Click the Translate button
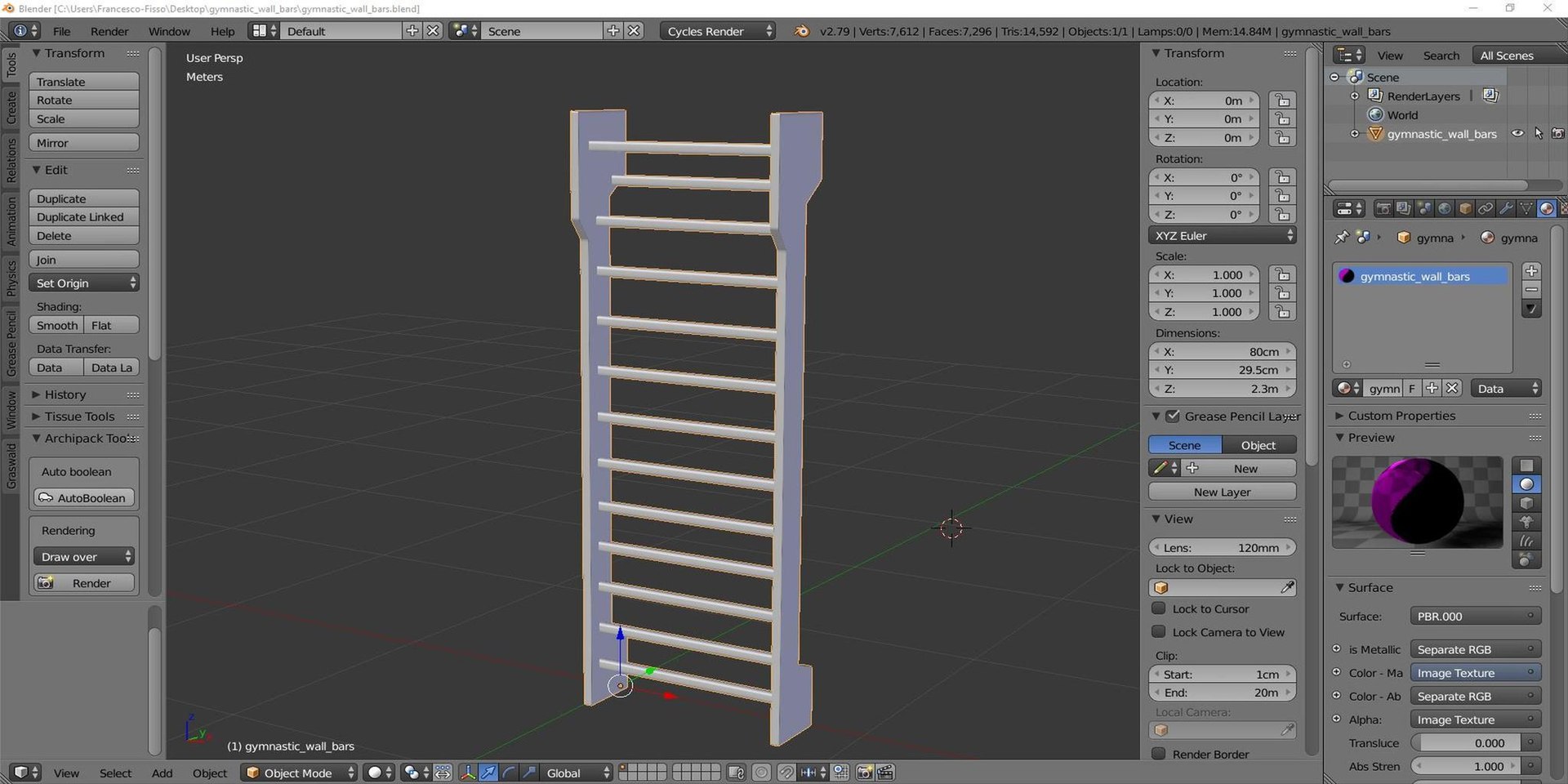The width and height of the screenshot is (1568, 784). pyautogui.click(x=84, y=82)
